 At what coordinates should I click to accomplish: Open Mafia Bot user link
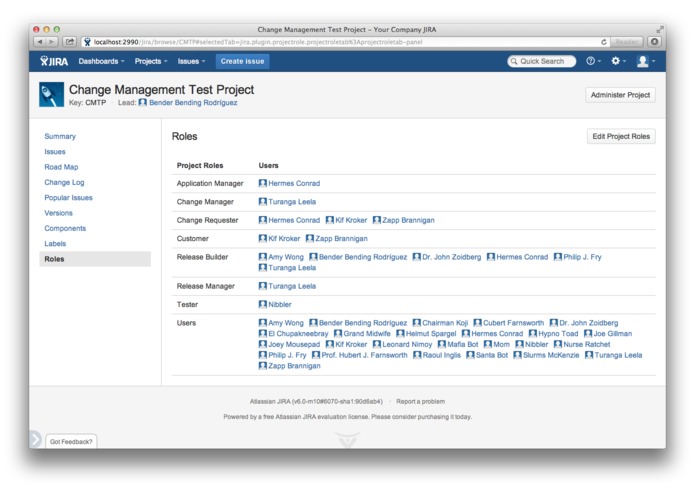pos(462,344)
